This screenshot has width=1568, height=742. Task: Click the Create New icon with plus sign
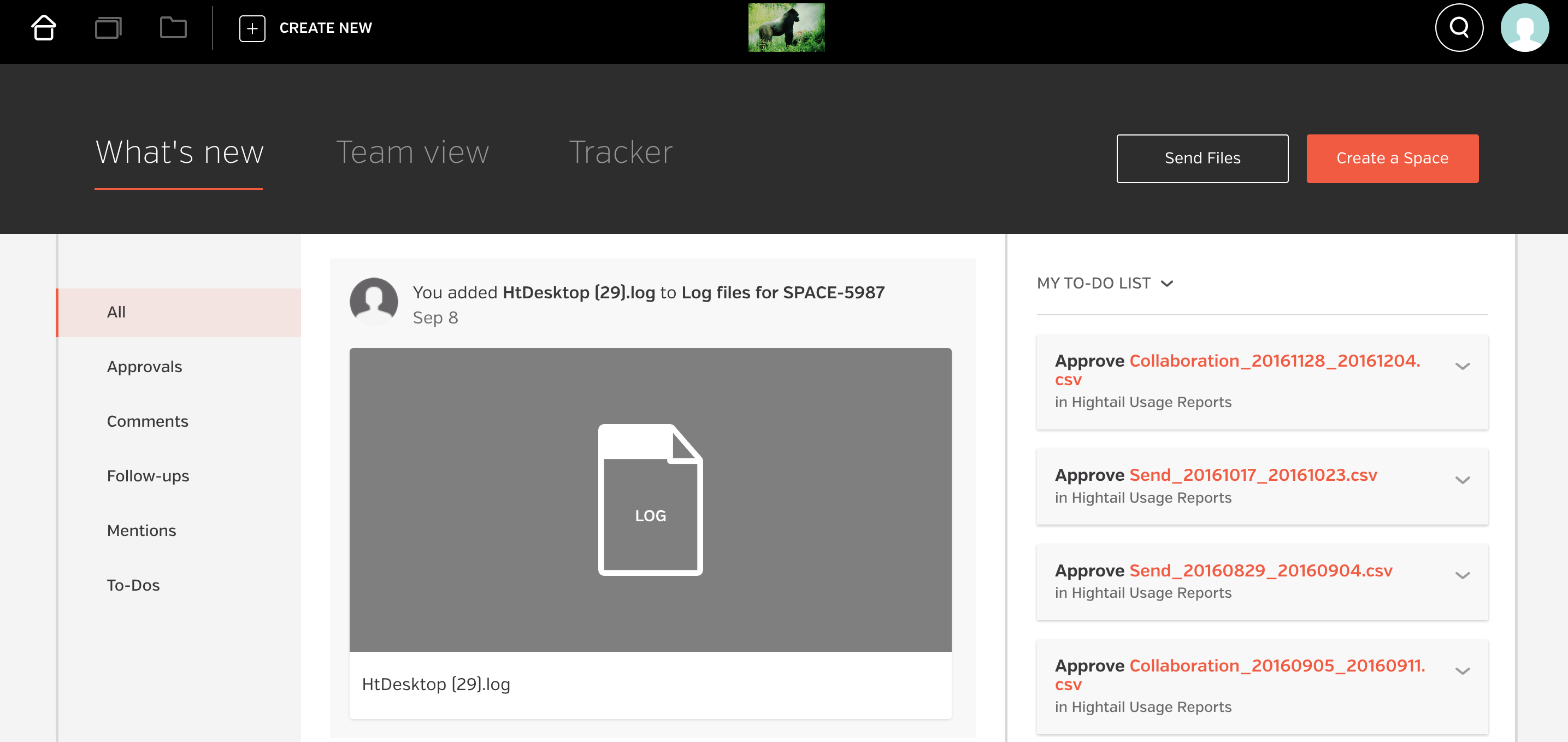[x=252, y=27]
